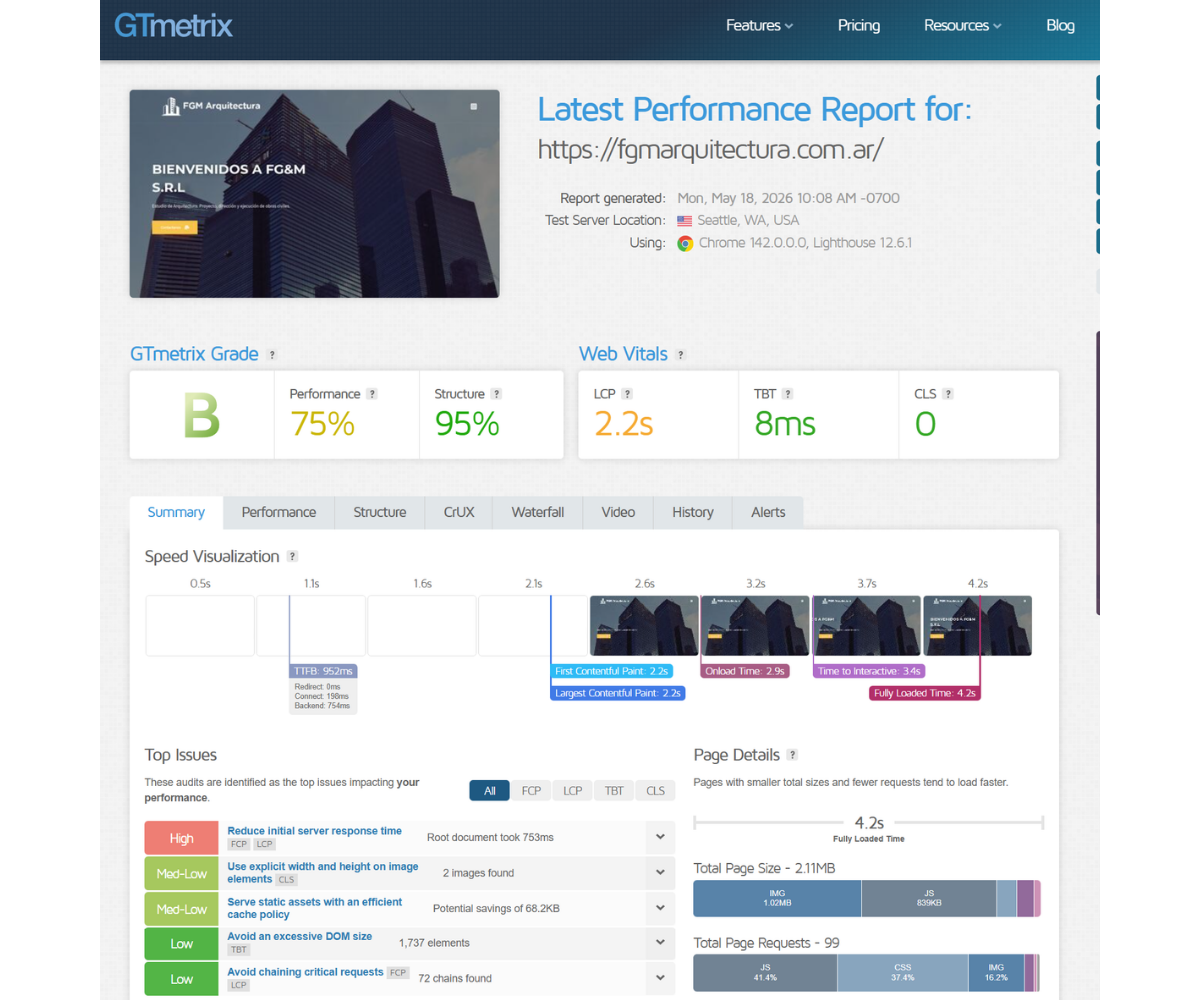Viewport: 1200px width, 1000px height.
Task: Show help for LCP metric
Action: 627,394
